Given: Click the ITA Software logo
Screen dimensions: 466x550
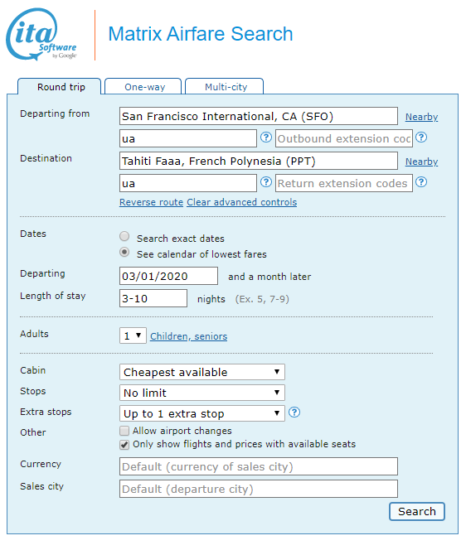Looking at the screenshot, I should [x=41, y=35].
